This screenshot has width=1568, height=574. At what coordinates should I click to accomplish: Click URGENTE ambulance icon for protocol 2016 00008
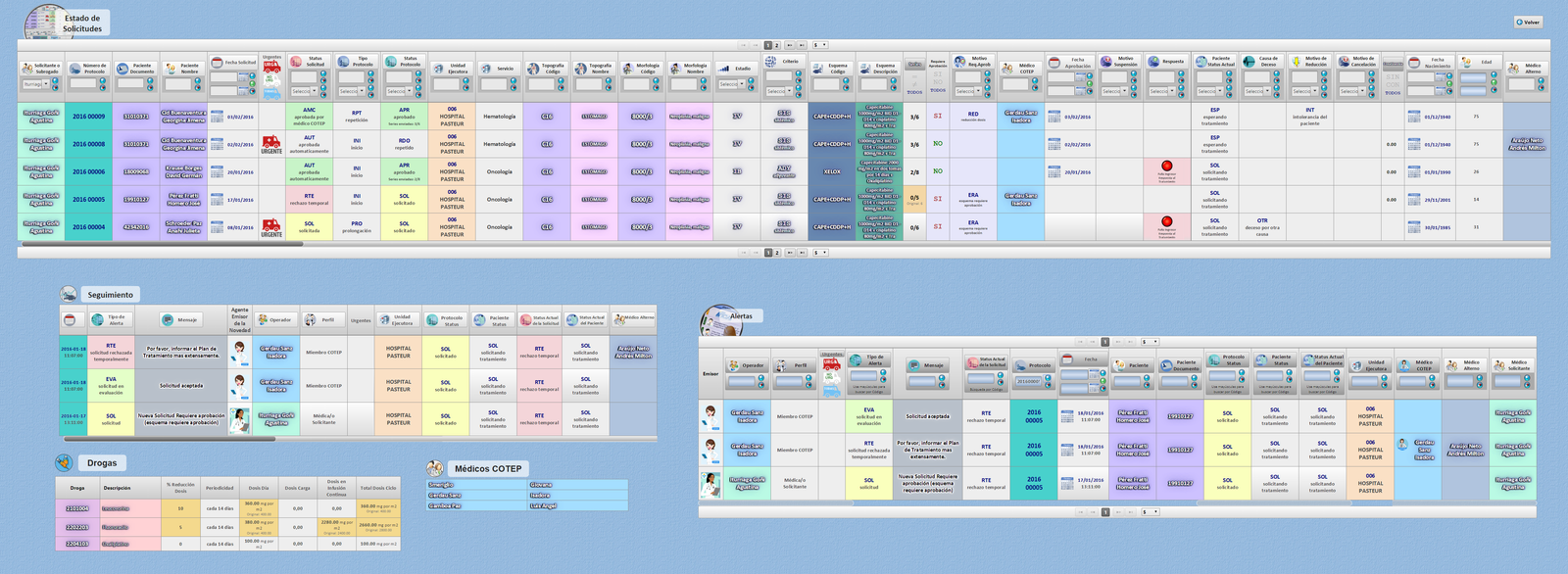click(271, 144)
